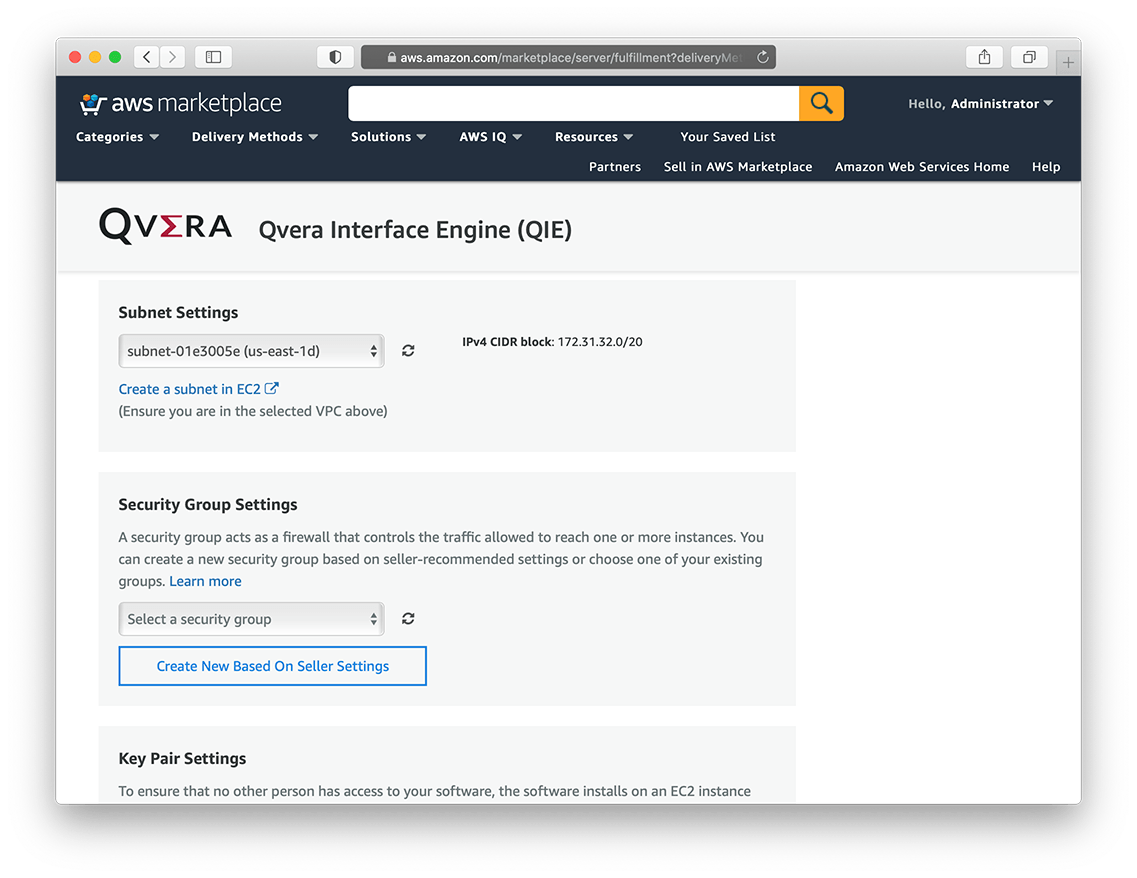The height and width of the screenshot is (878, 1137).
Task: Click the marketplace search input field
Action: point(574,103)
